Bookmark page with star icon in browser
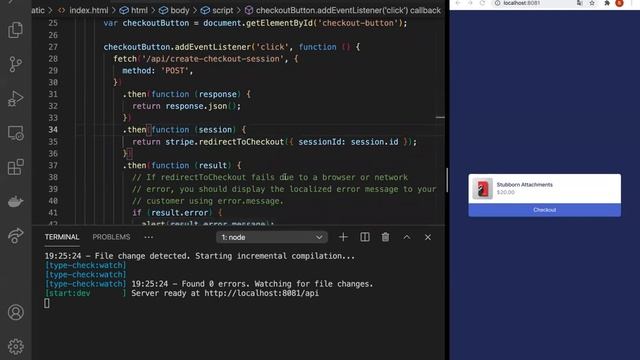The height and width of the screenshot is (360, 640). tap(592, 3)
